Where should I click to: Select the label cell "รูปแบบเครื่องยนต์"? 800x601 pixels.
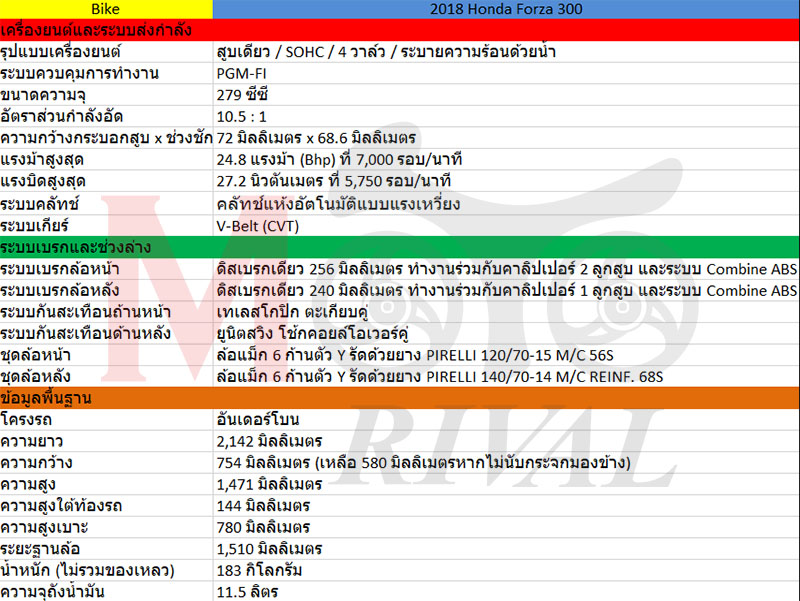[x=106, y=52]
